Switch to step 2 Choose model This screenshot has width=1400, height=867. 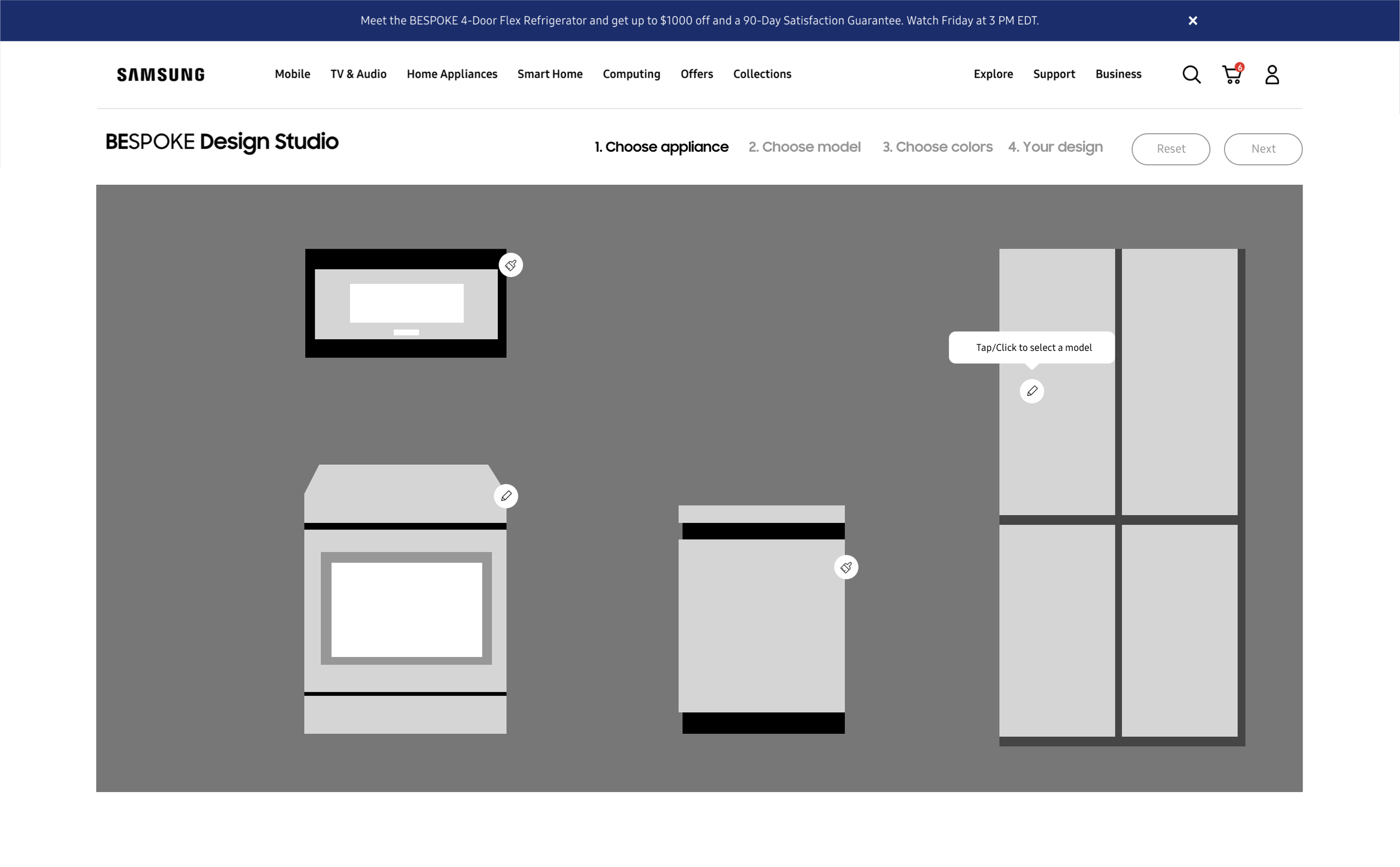click(804, 147)
